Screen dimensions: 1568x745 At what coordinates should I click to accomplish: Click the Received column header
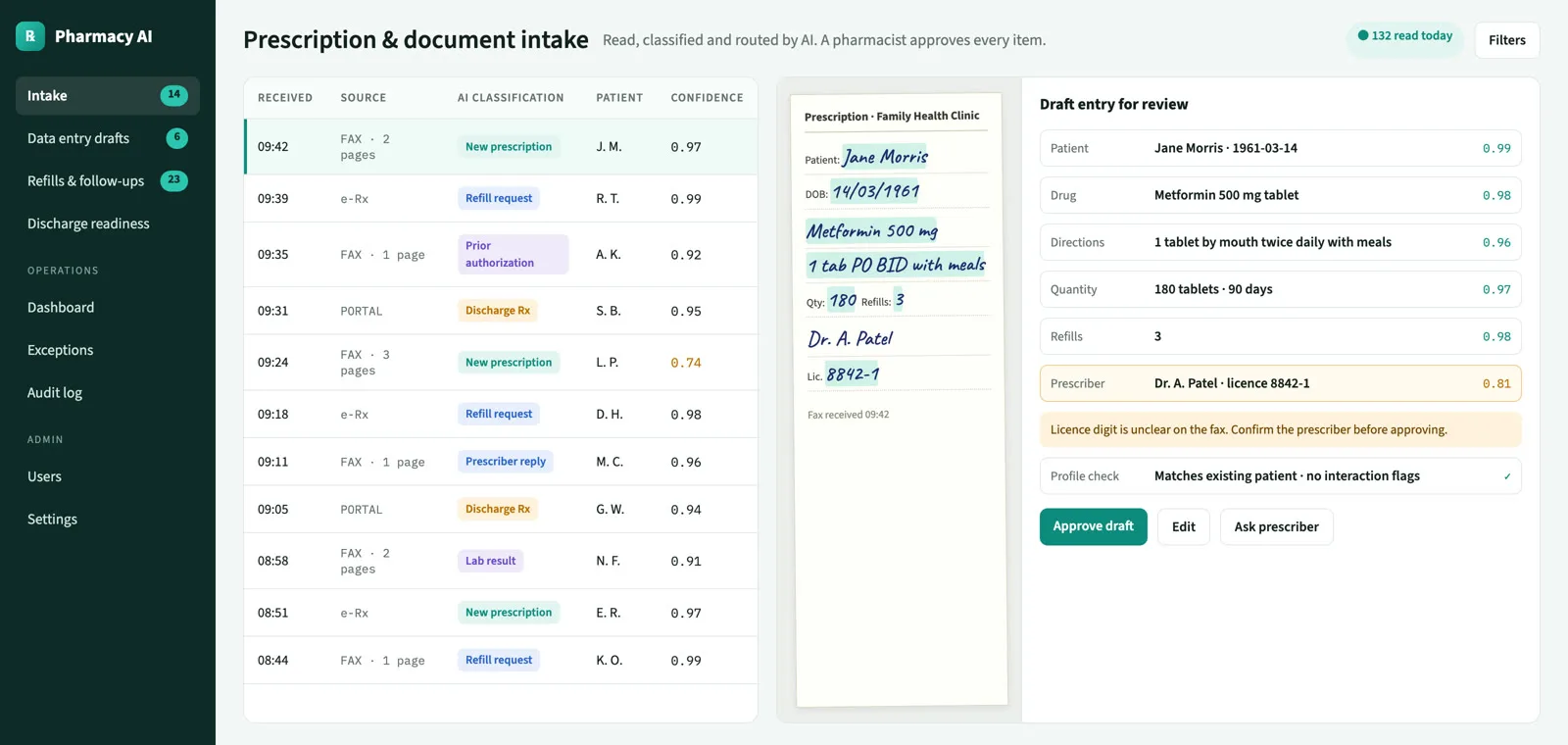coord(285,98)
